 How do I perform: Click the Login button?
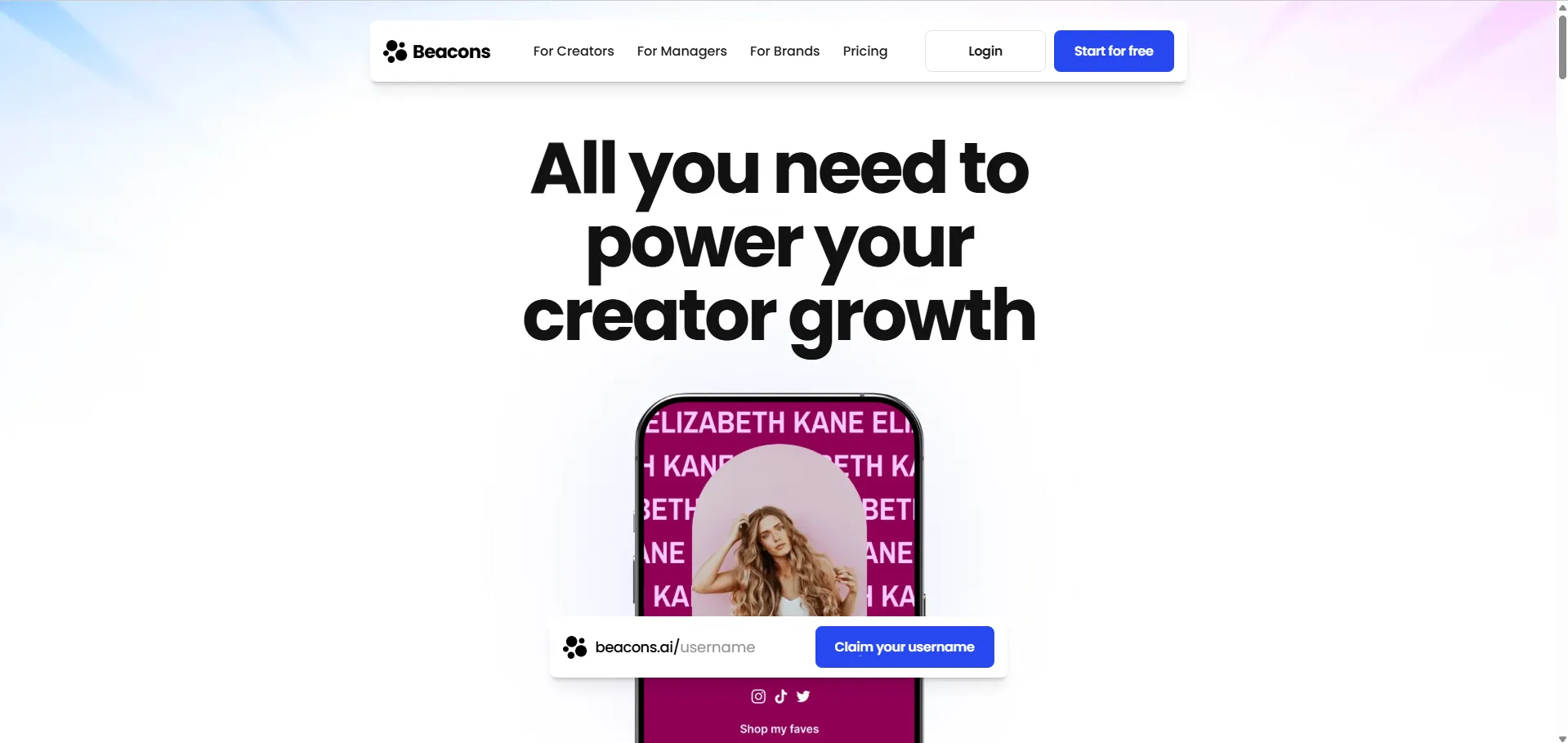coord(985,51)
